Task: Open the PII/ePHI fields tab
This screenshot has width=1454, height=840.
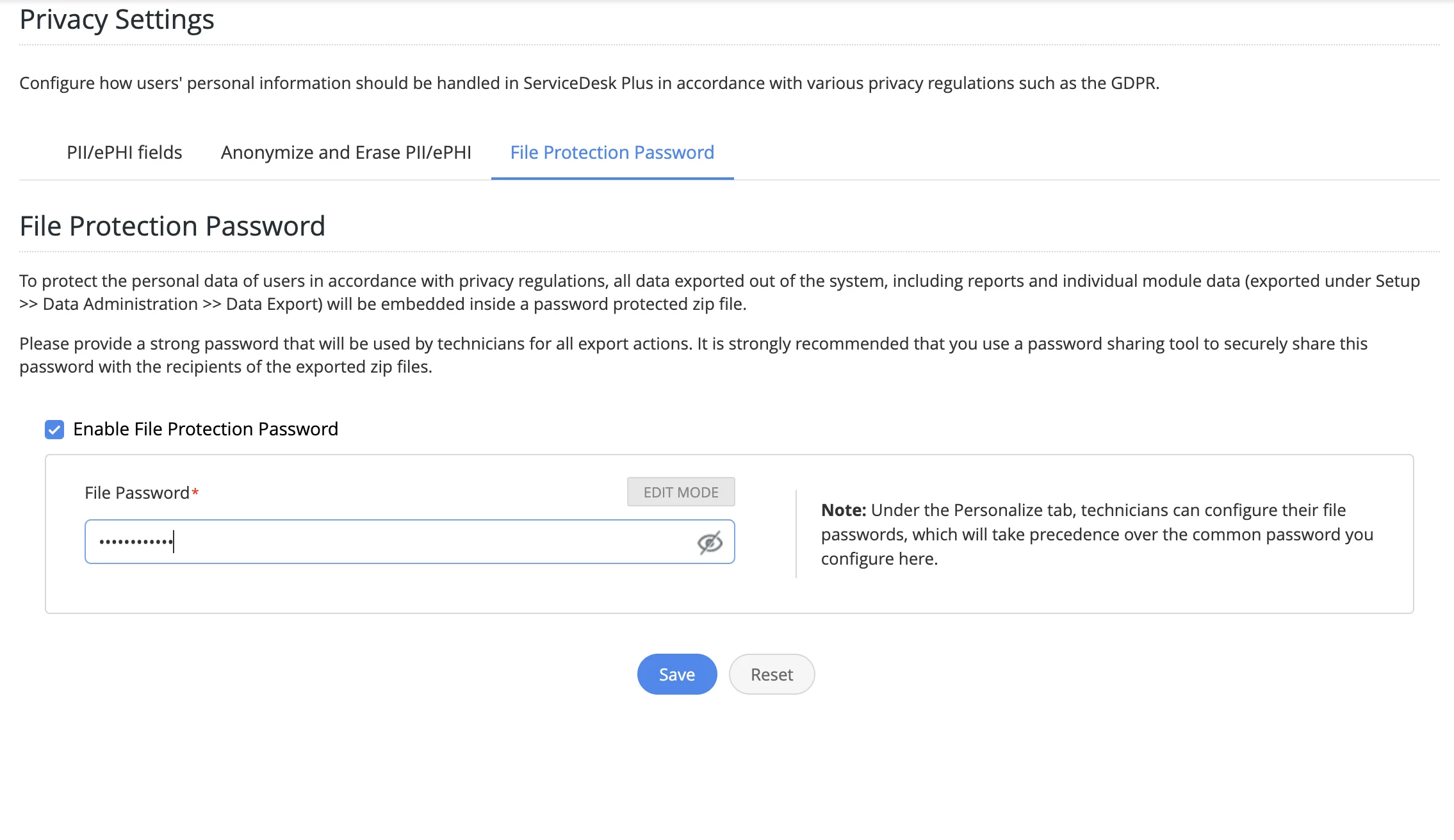Action: (x=124, y=152)
